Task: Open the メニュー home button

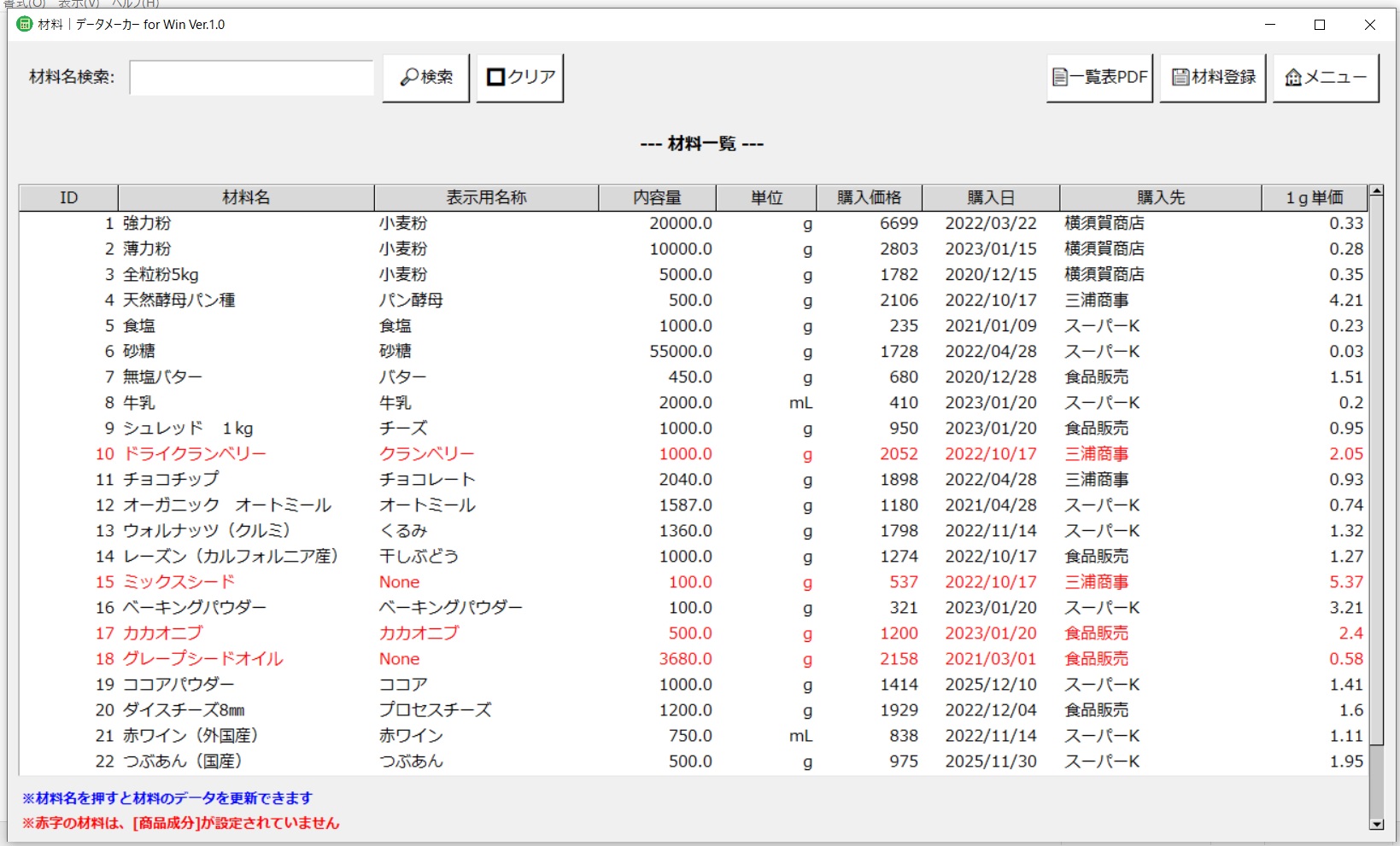Action: 1327,78
